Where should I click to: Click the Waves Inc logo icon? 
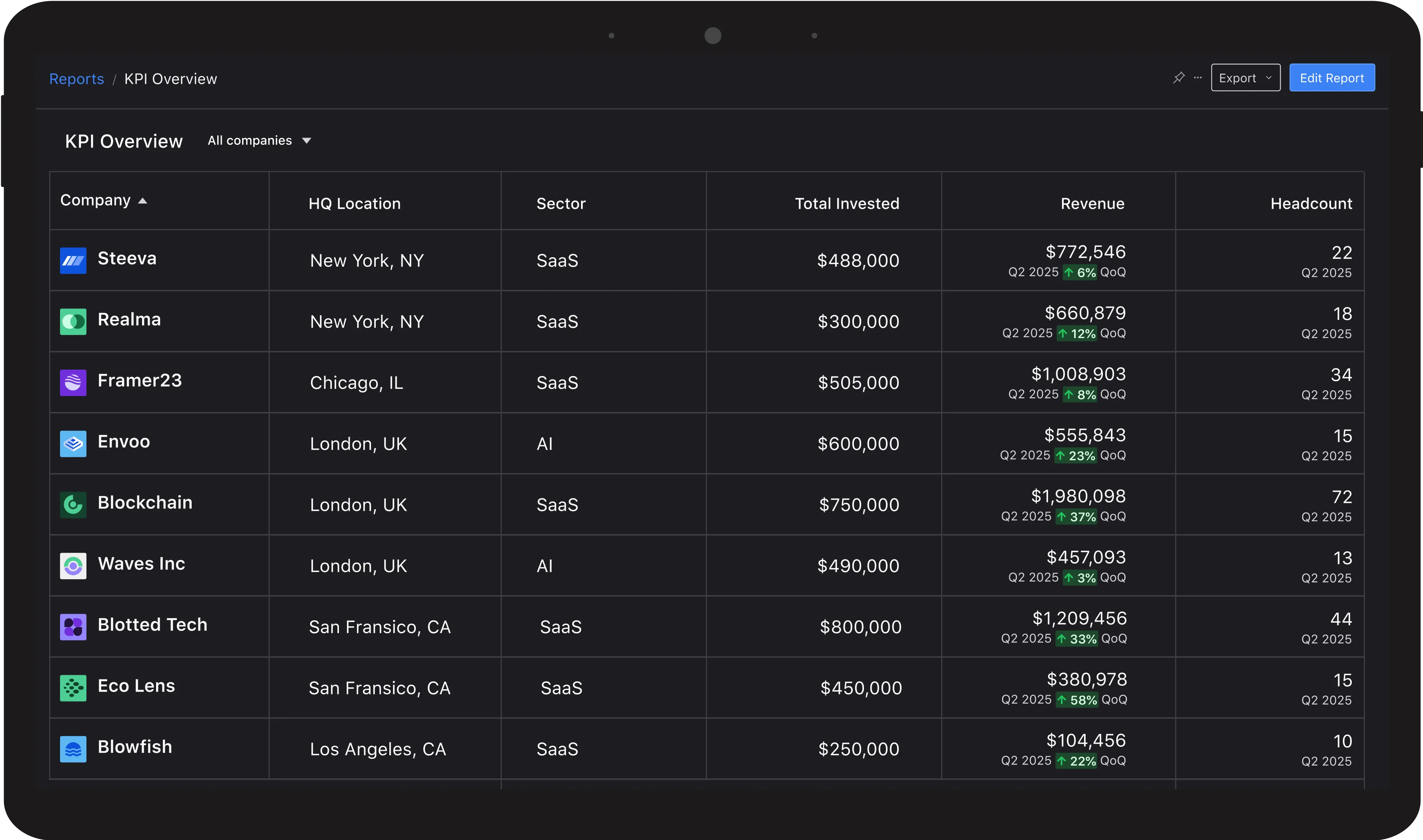(x=73, y=566)
